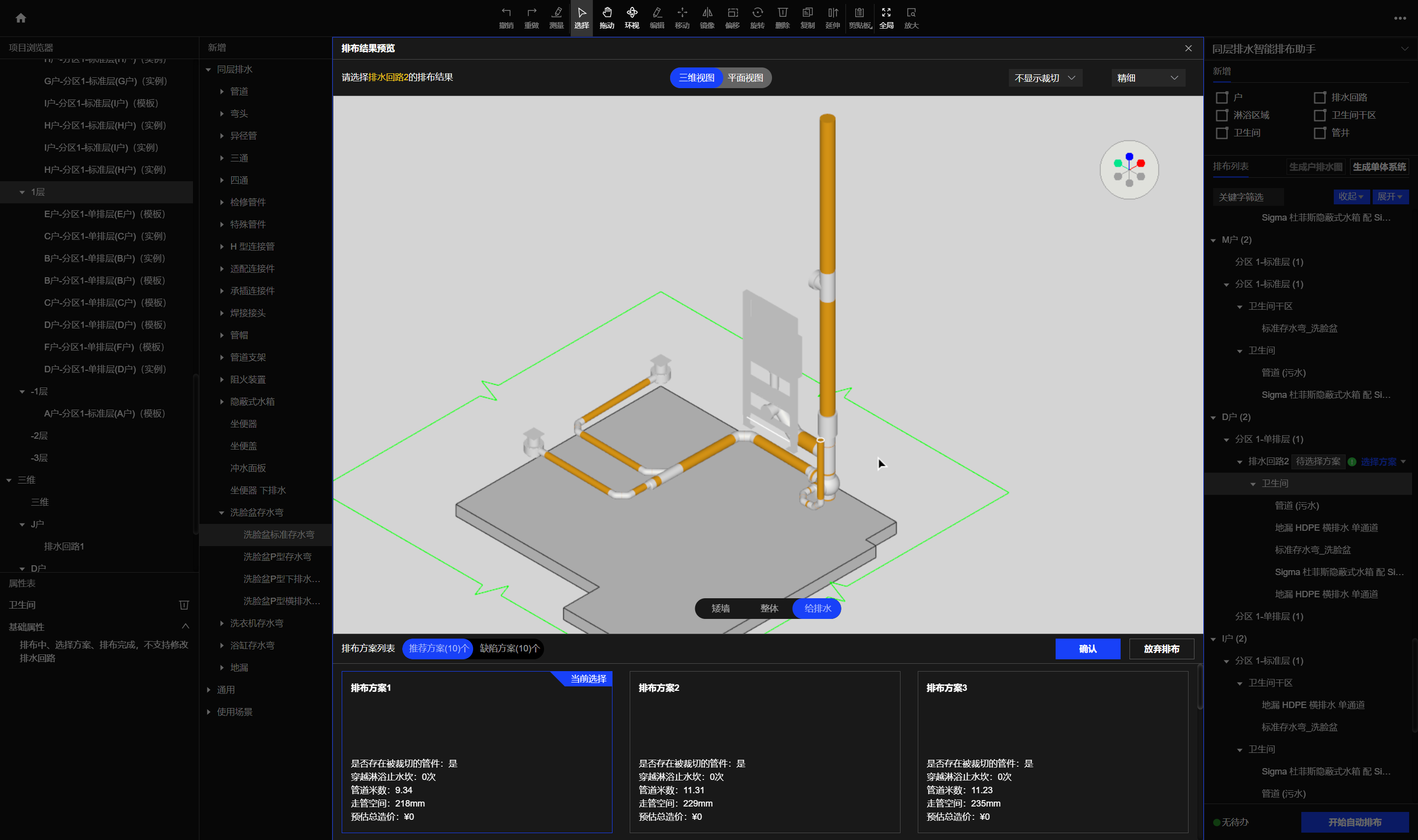
Task: Click the home icon at top left
Action: (x=21, y=18)
